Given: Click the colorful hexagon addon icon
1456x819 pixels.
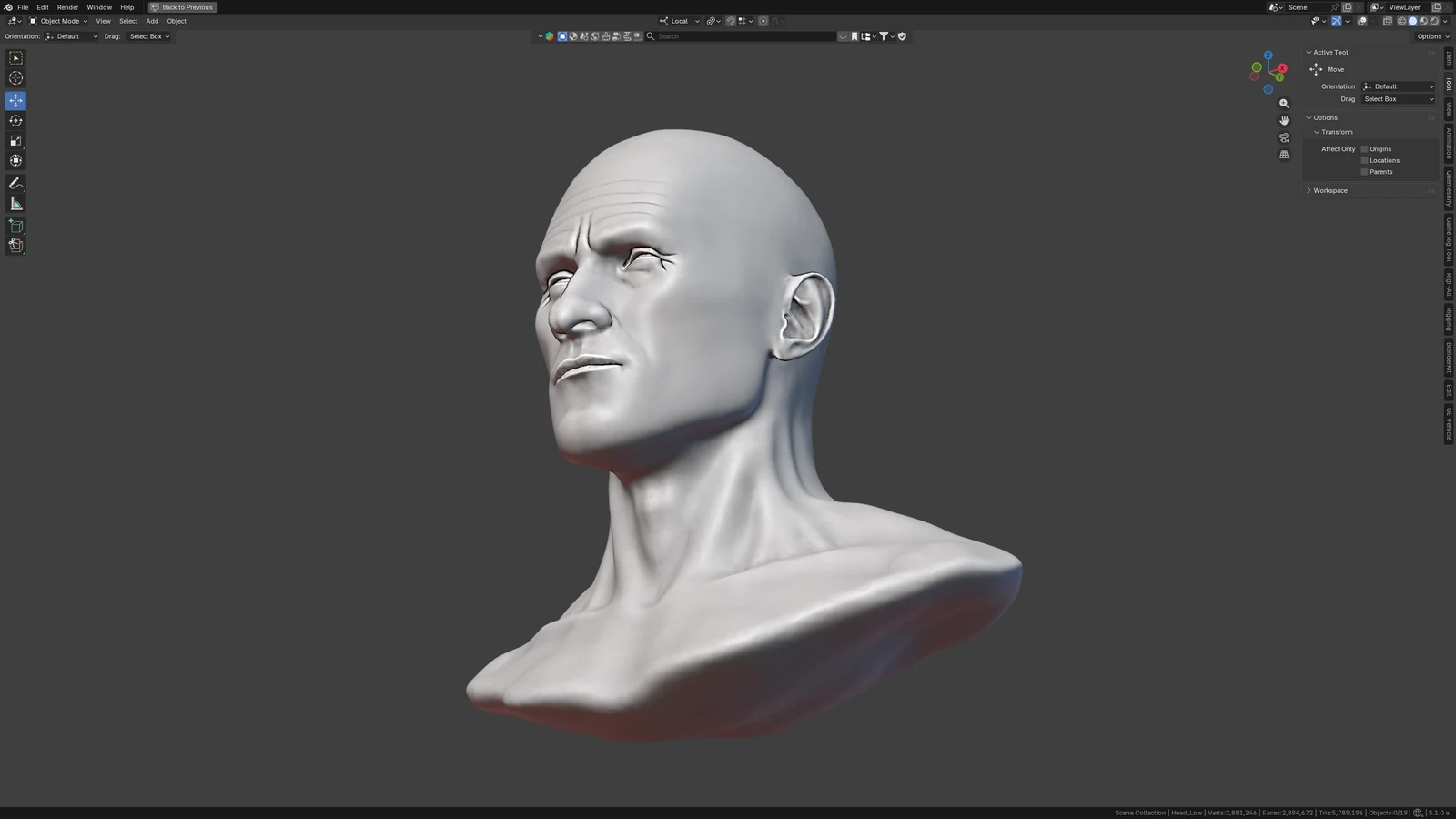Looking at the screenshot, I should [x=550, y=36].
